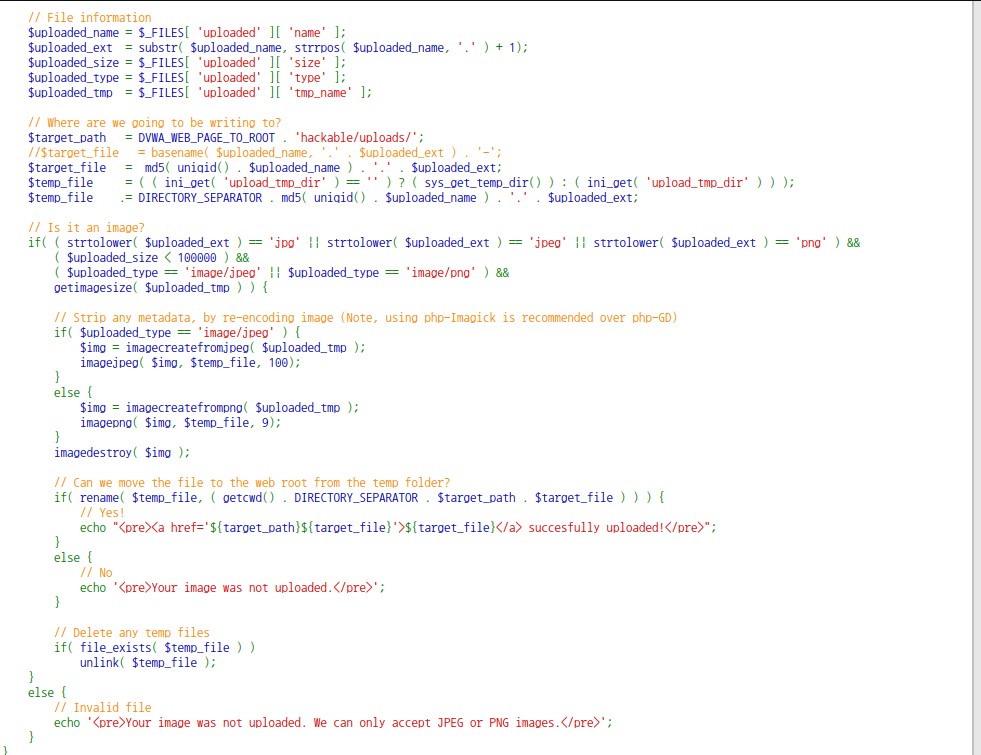Screen dimensions: 981x755
Task: Click the unlink( $temp_file ) line
Action: click(x=148, y=663)
